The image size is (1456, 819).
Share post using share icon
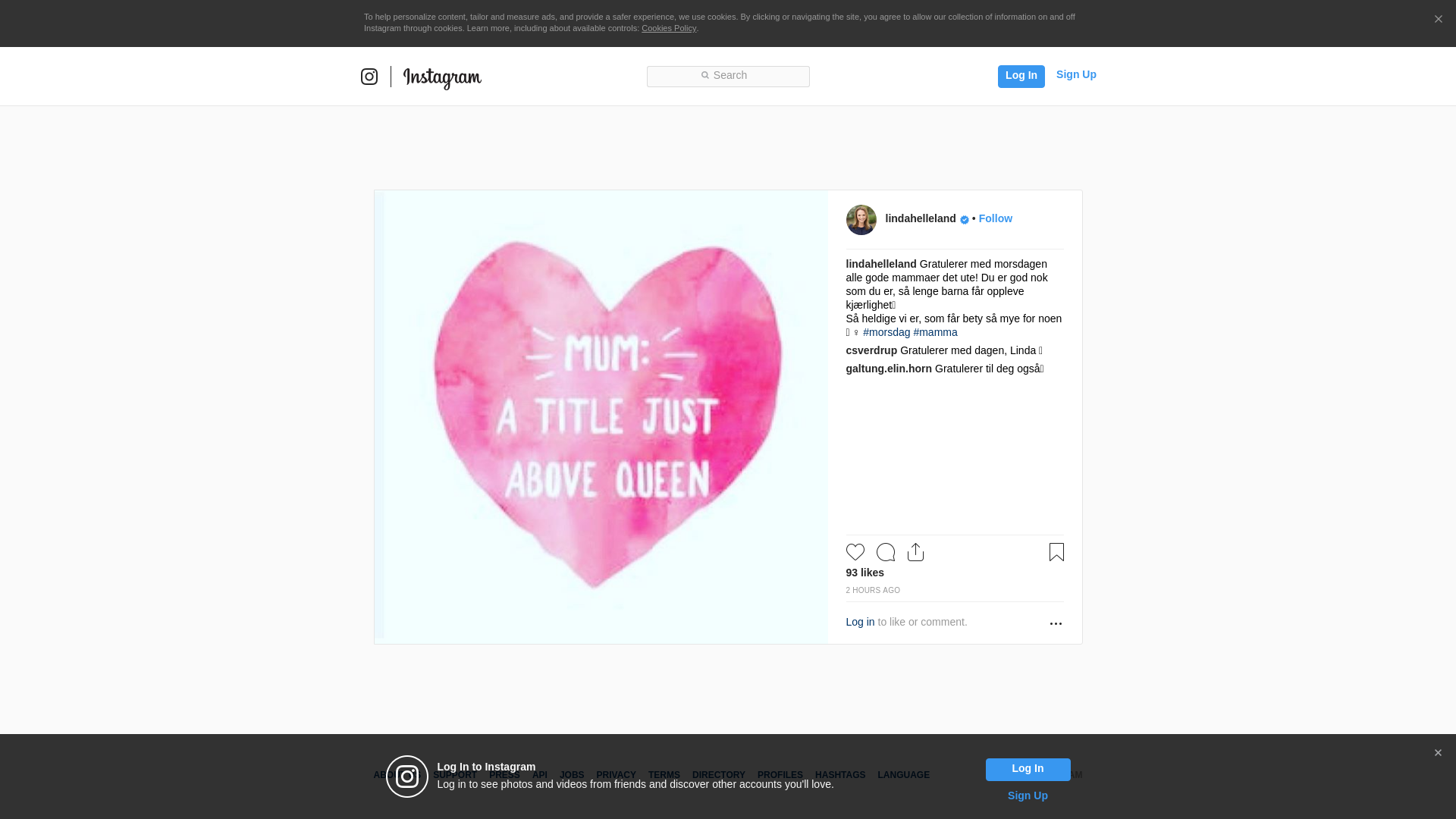tap(915, 552)
